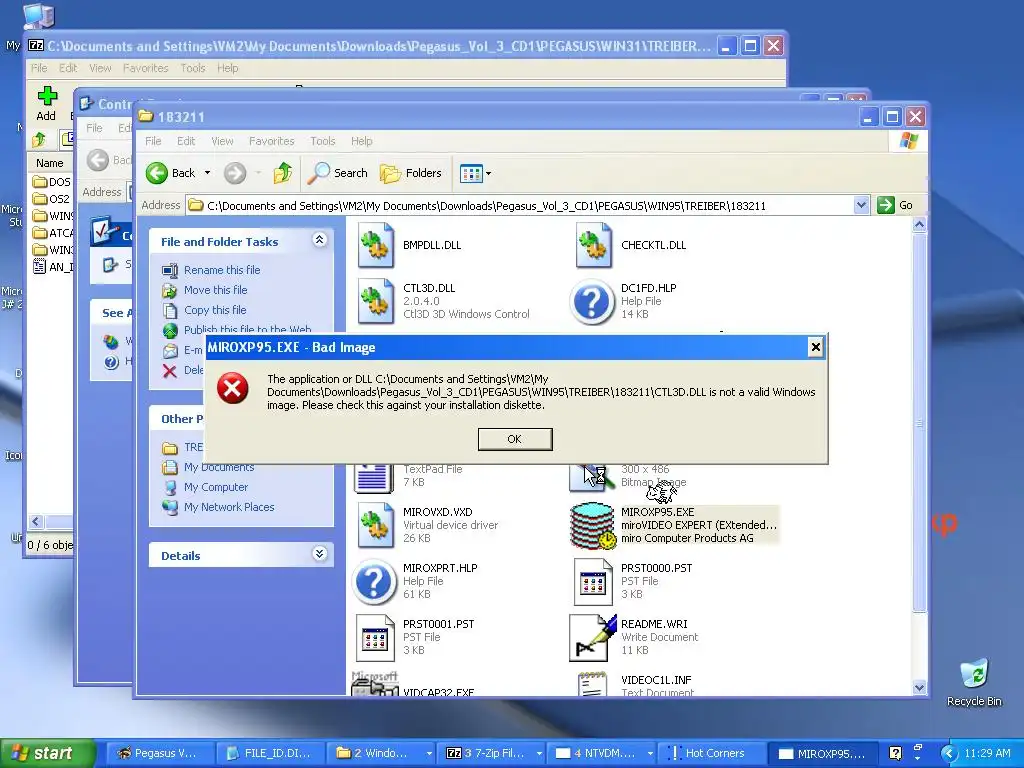
Task: Open the File menu in 7-Zip window
Action: click(39, 68)
